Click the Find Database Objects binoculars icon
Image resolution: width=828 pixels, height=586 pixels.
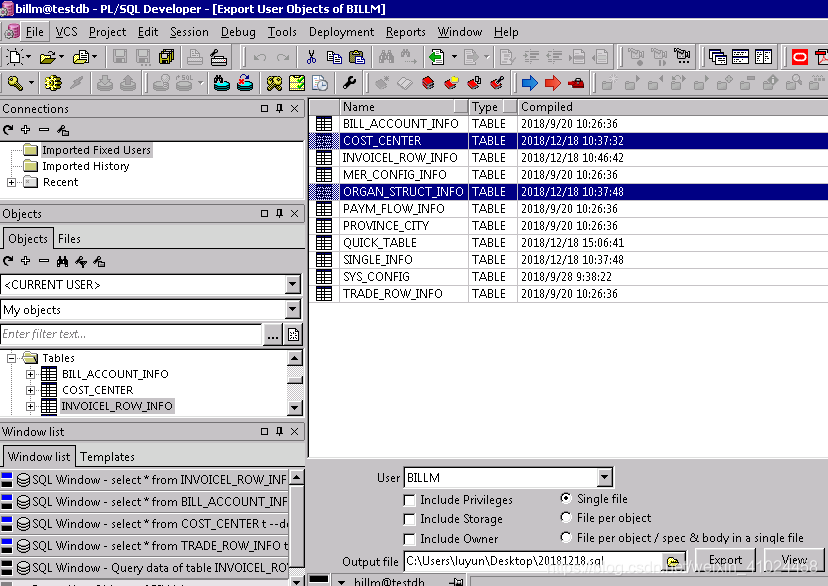coord(221,83)
